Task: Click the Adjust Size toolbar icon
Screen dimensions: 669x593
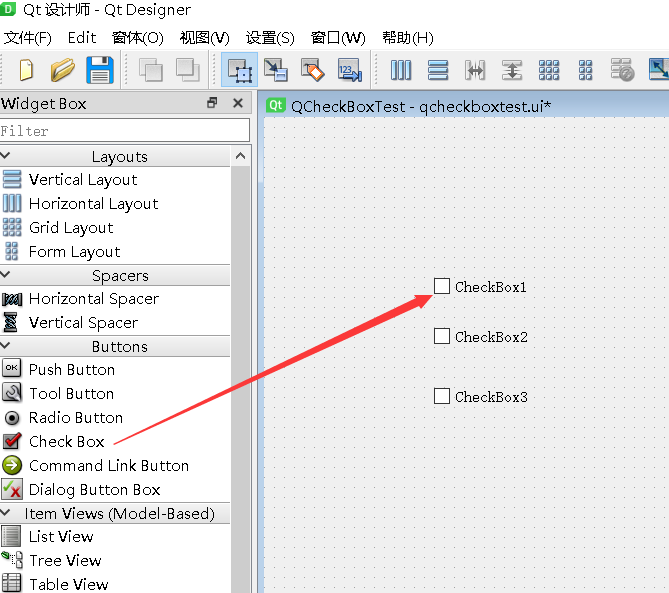Action: tap(659, 69)
